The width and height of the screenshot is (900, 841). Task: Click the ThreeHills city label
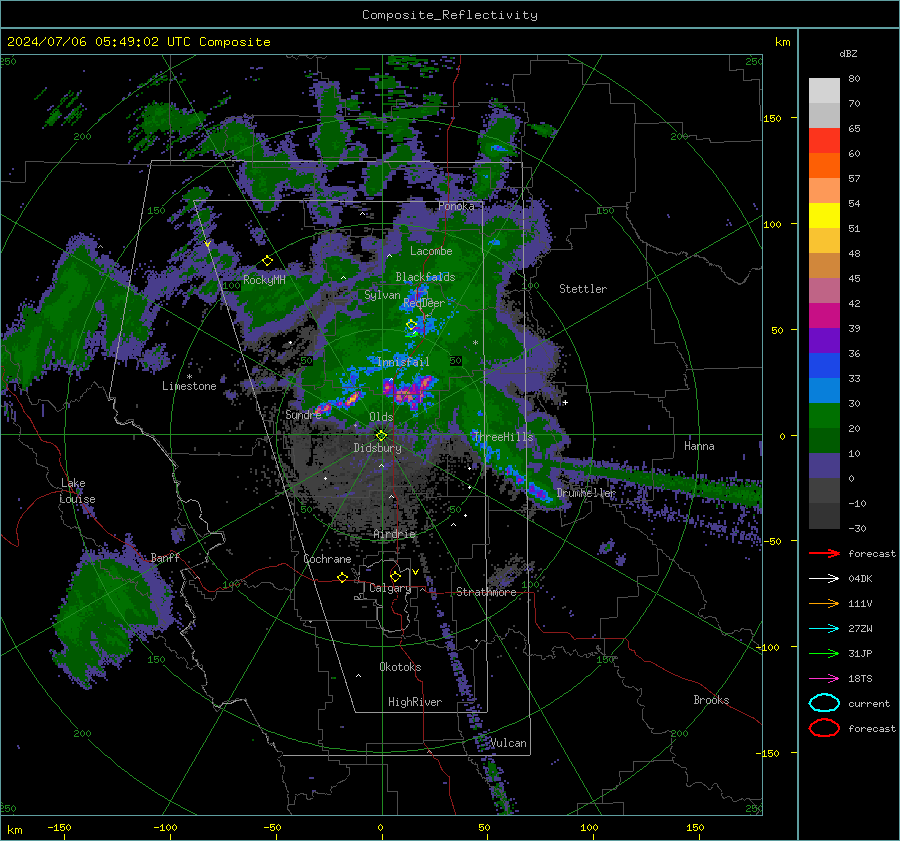click(x=503, y=437)
